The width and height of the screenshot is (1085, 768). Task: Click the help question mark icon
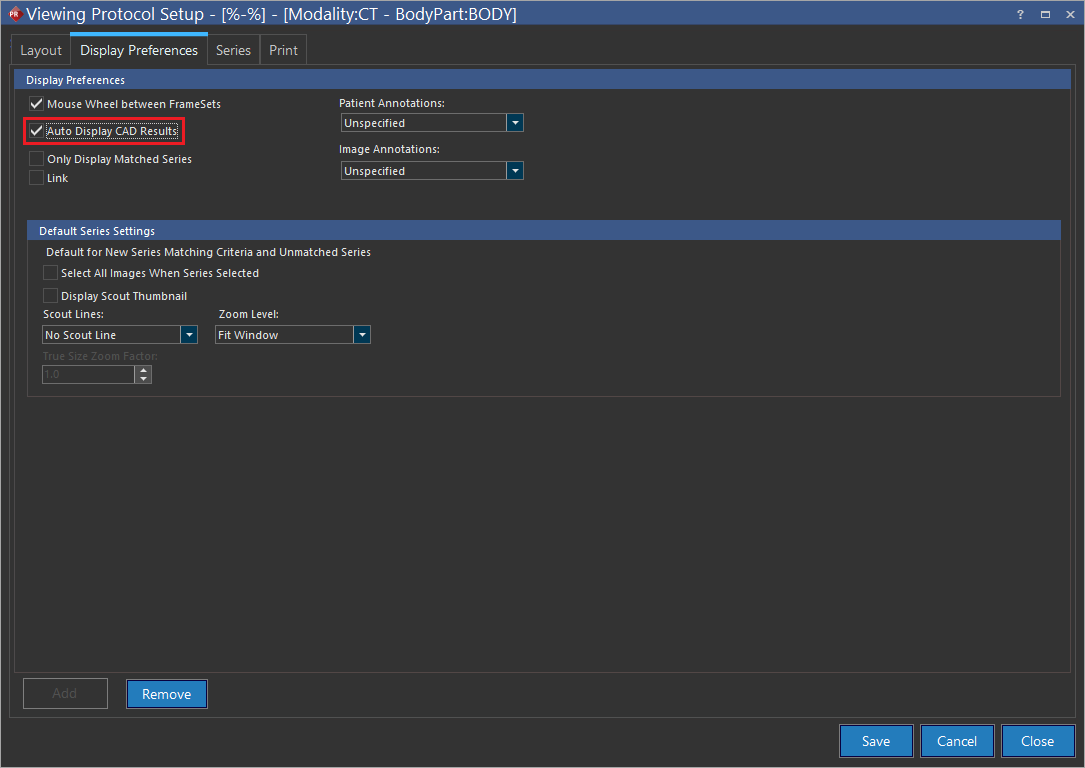click(x=1020, y=14)
